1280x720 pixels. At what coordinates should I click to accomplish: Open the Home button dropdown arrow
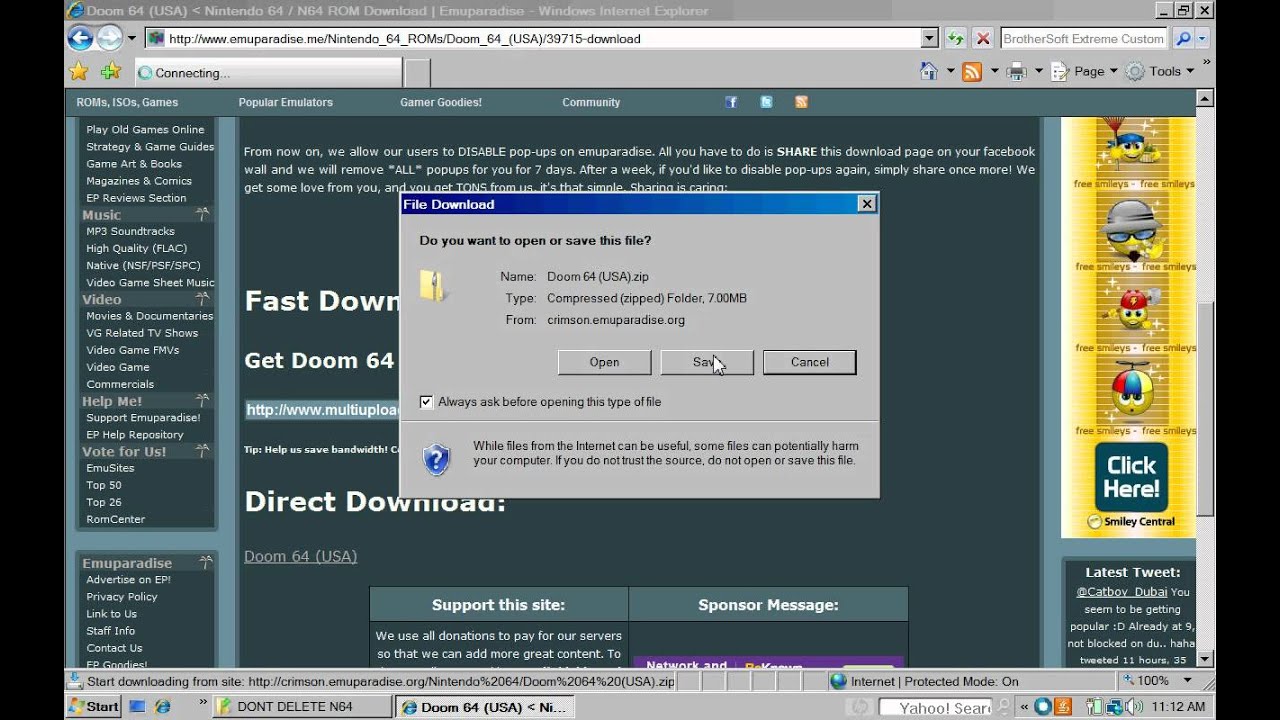[950, 71]
